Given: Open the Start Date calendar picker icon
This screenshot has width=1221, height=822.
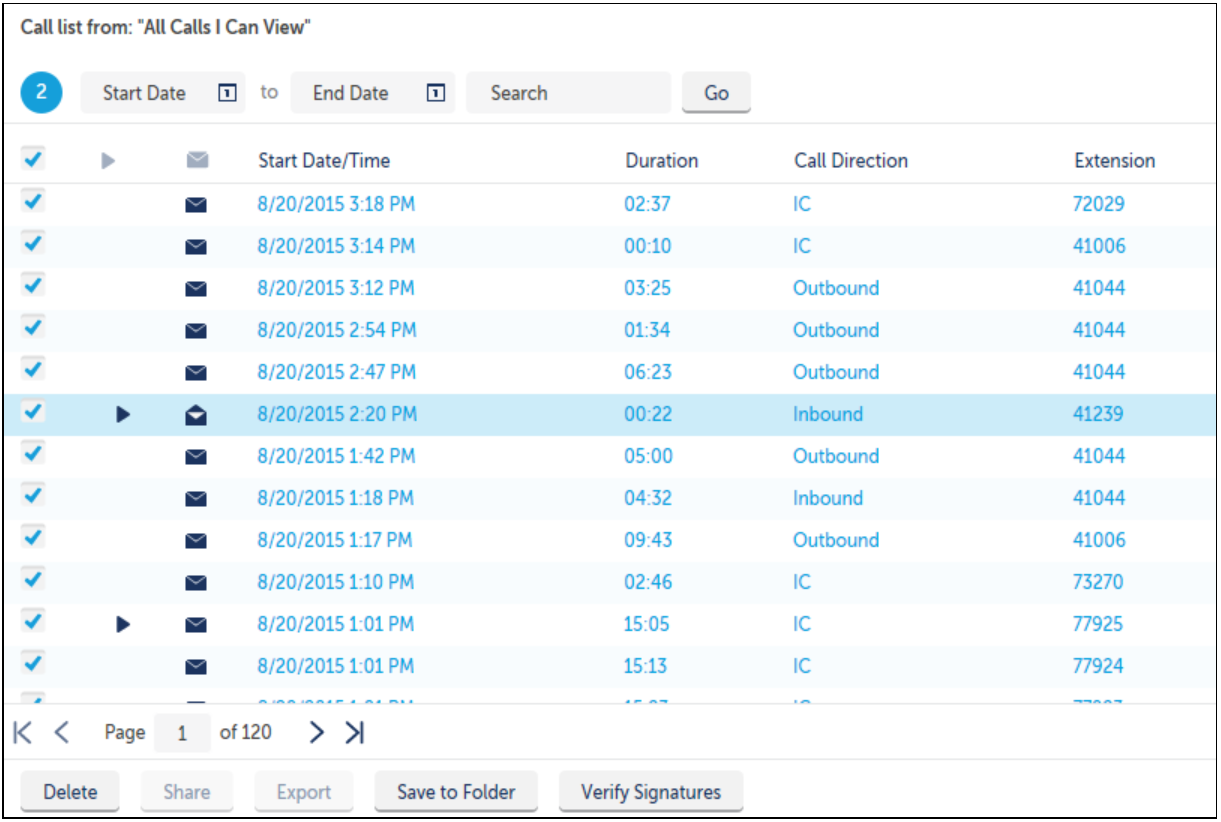Looking at the screenshot, I should [x=227, y=93].
